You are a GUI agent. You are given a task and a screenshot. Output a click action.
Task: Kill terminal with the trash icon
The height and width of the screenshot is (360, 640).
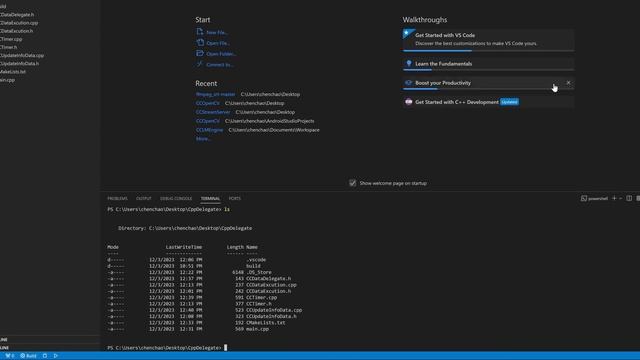(x=638, y=198)
